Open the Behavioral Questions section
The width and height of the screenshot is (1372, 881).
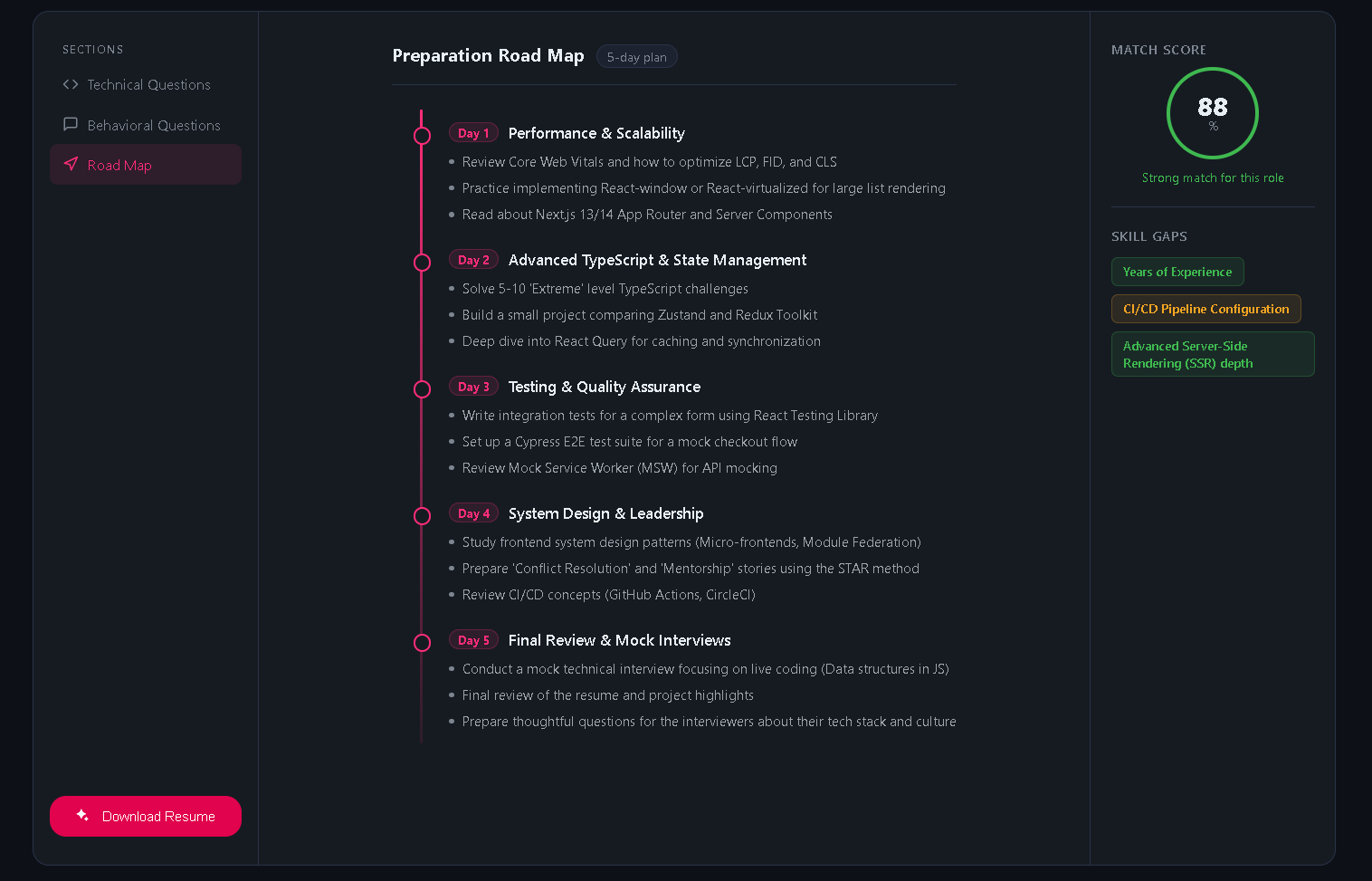[146, 125]
